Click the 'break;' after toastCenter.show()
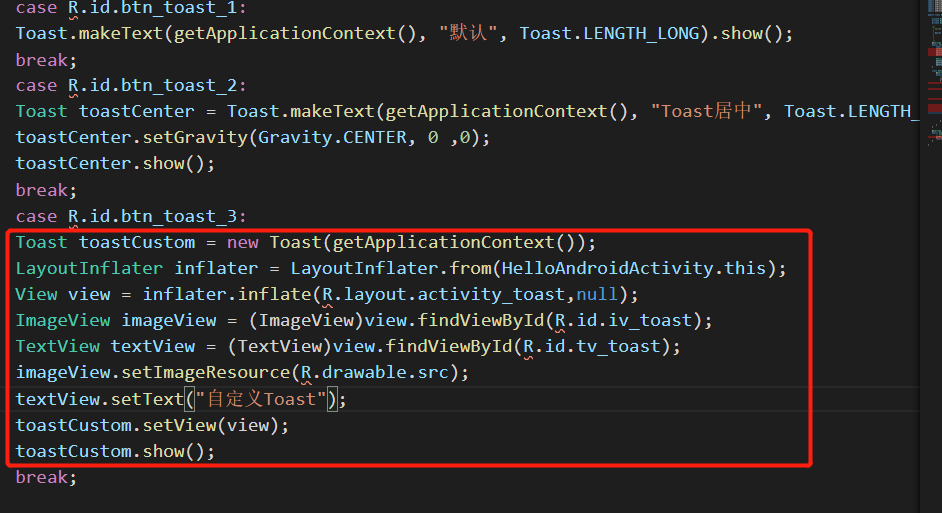Image resolution: width=942 pixels, height=513 pixels. click(x=46, y=190)
